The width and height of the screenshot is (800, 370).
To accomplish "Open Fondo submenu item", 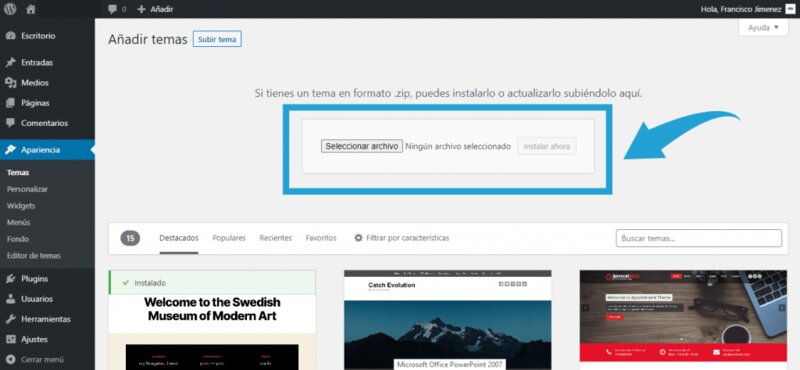I will pos(18,239).
